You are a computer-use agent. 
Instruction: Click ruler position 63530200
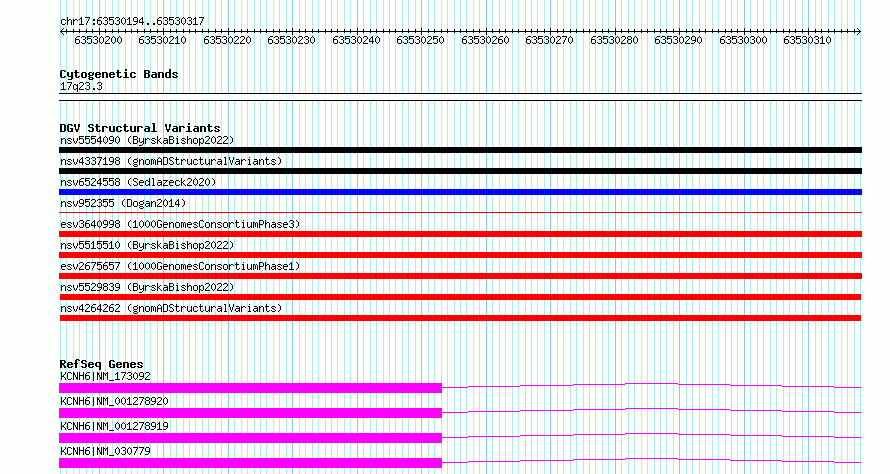click(98, 40)
